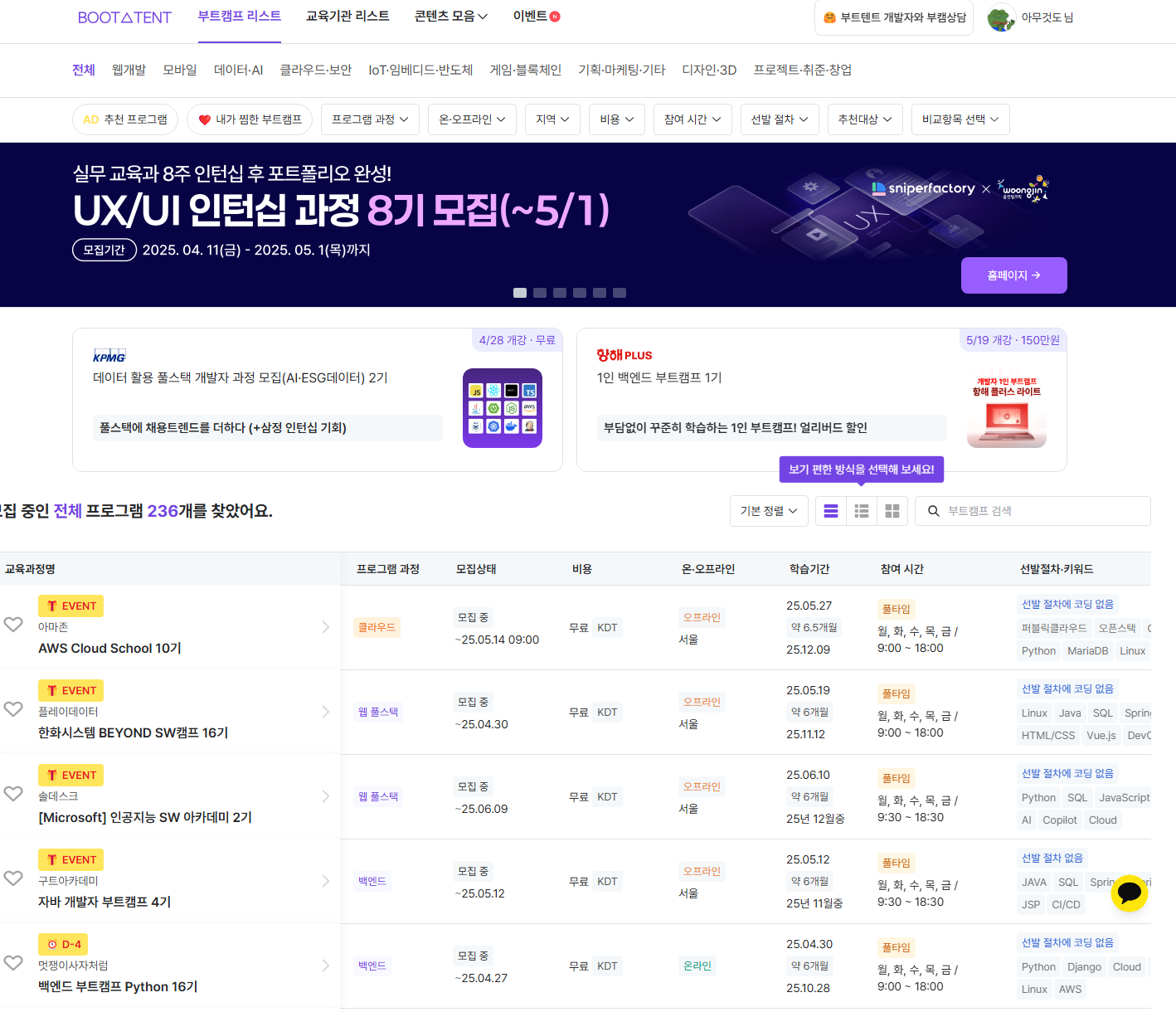Click the 홈페이지 button on the banner
The image size is (1176, 1012).
[1013, 275]
